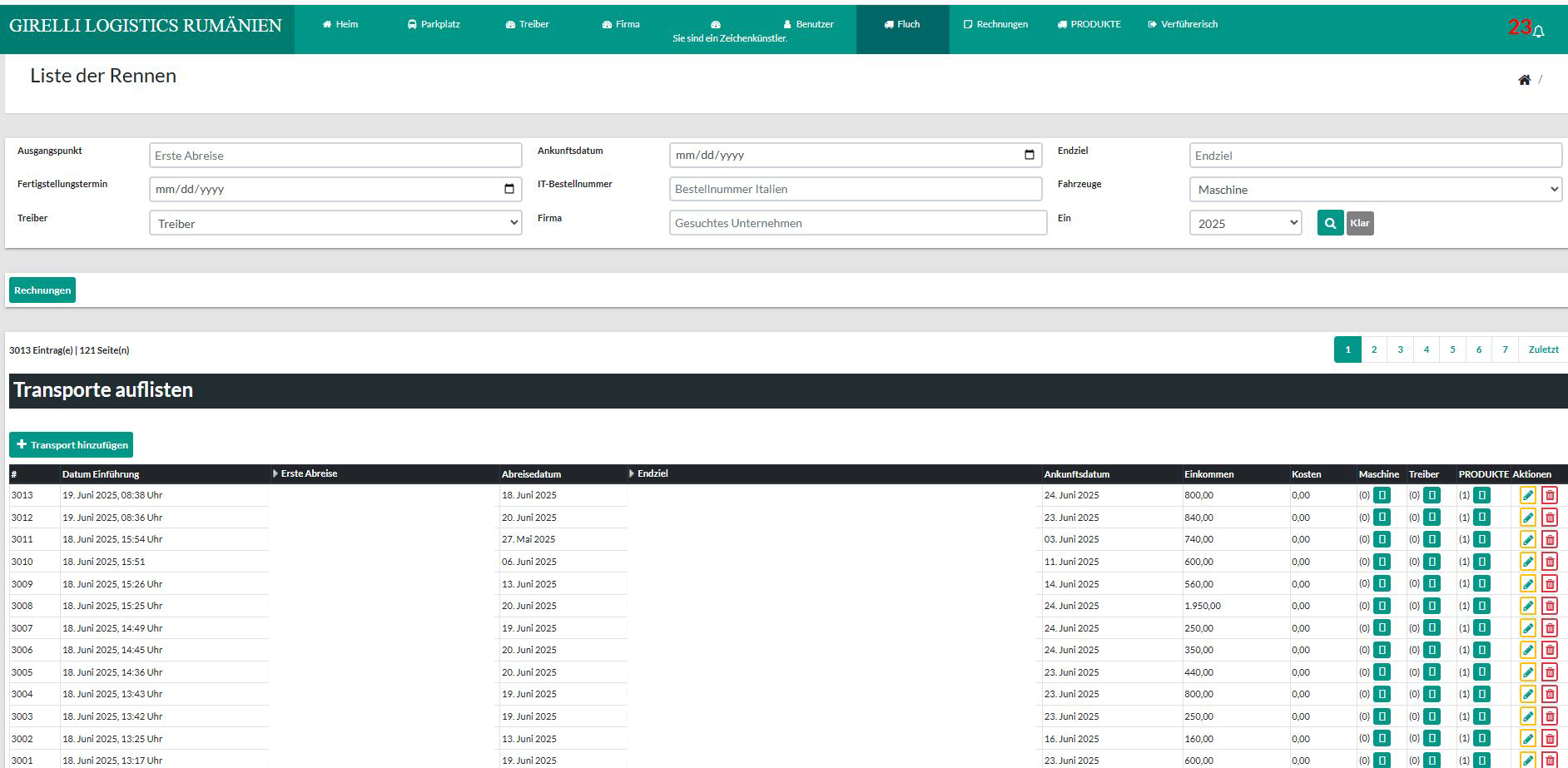Change the year 2025 dropdown
This screenshot has width=1568, height=768.
coord(1245,223)
